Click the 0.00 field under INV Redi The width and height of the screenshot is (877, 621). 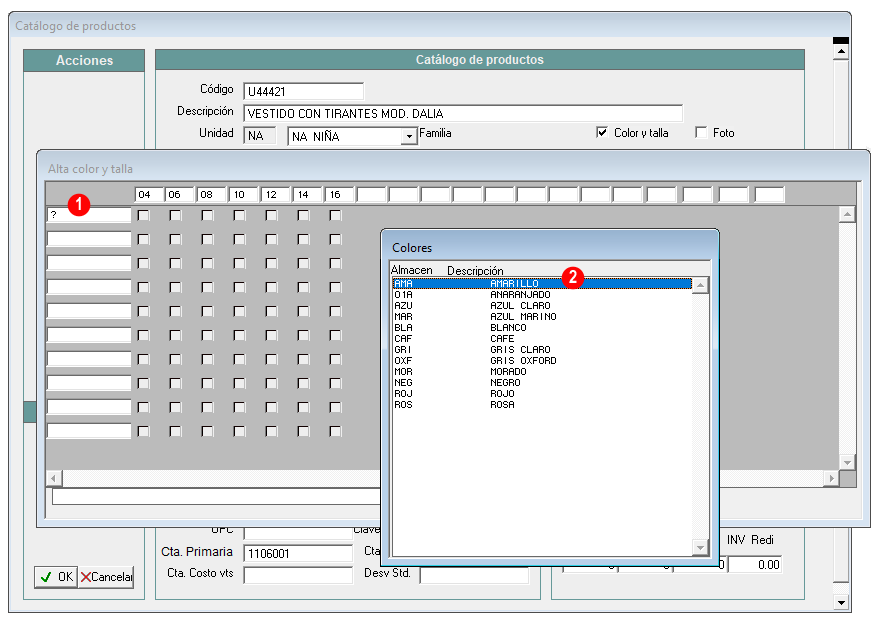755,564
